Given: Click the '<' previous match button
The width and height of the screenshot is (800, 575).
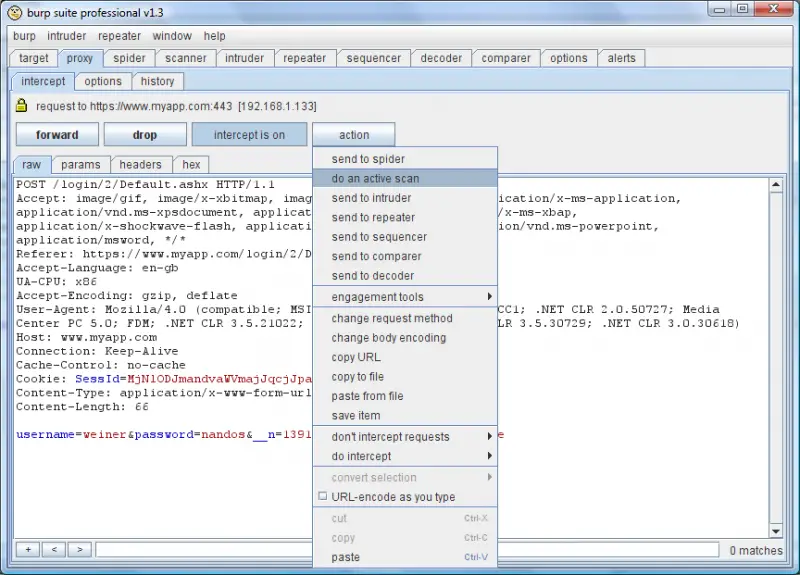Looking at the screenshot, I should point(54,549).
